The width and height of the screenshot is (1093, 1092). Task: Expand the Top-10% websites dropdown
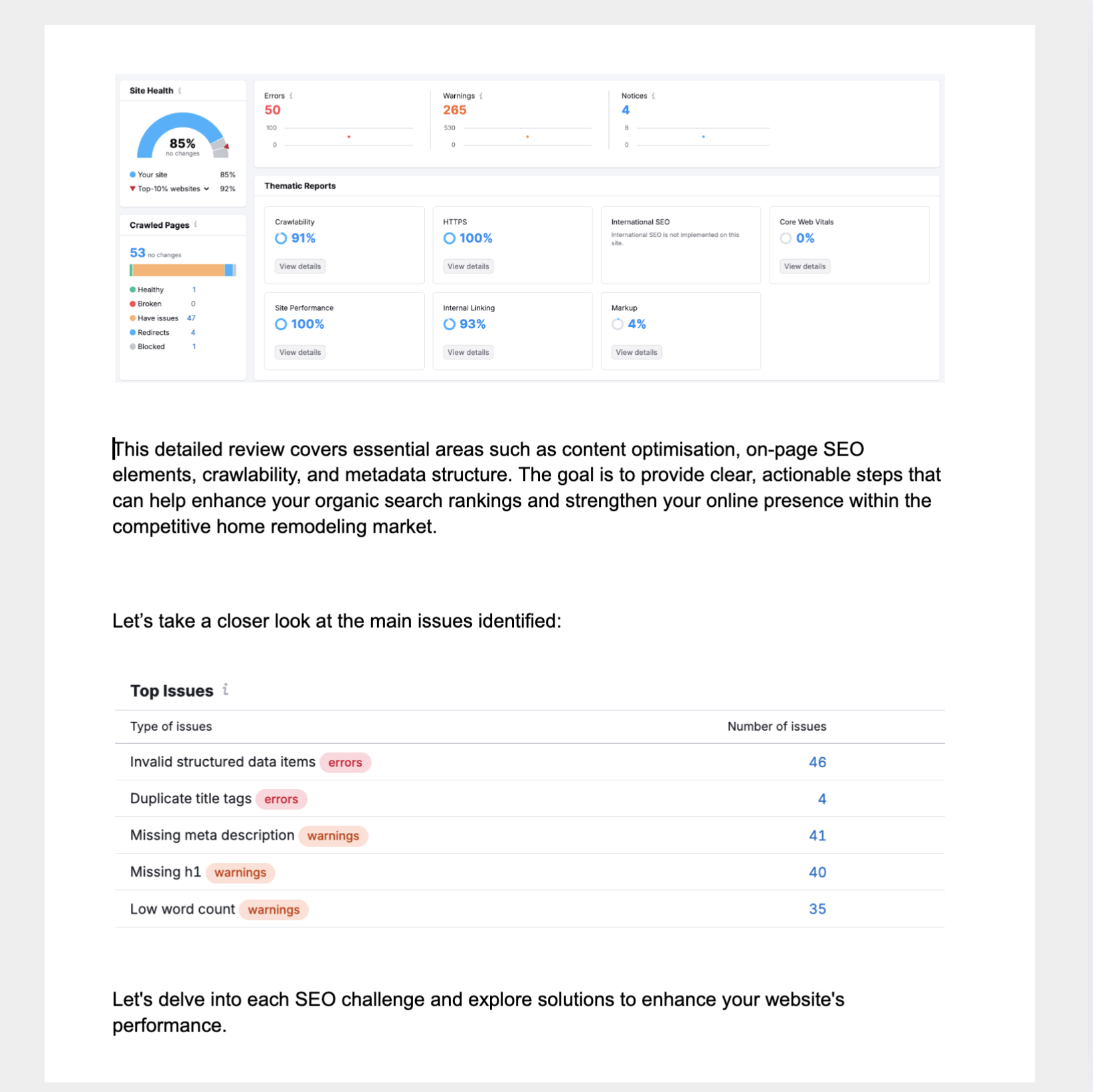207,189
